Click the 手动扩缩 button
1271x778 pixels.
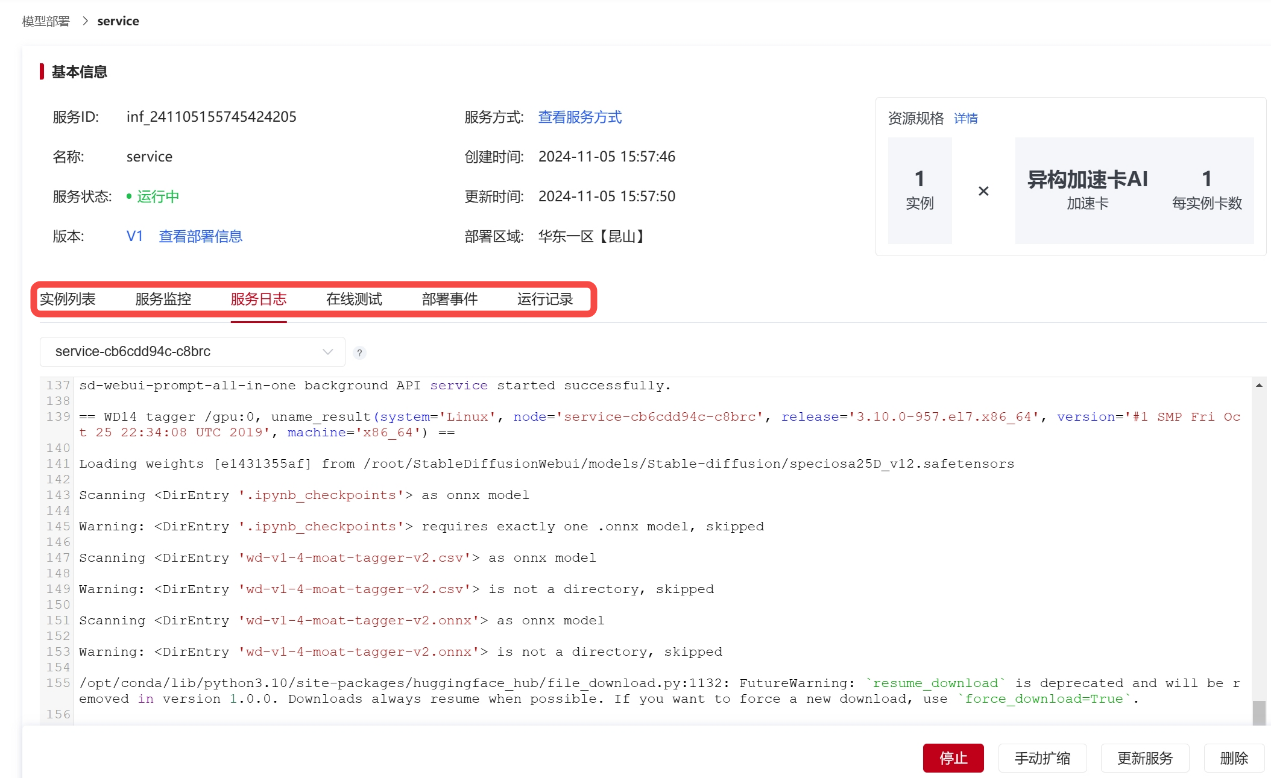coord(1042,758)
